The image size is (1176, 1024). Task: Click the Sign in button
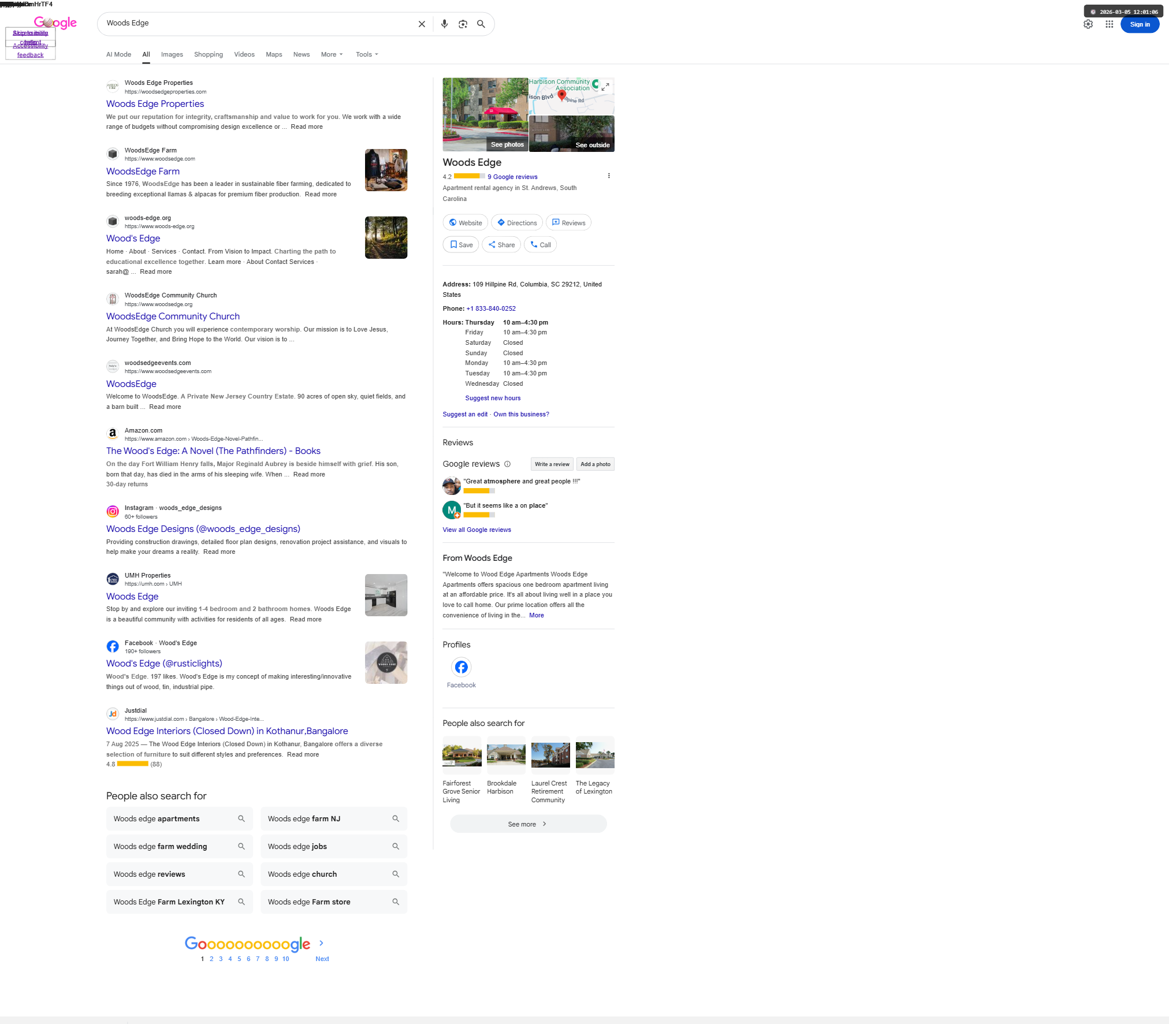pos(1140,24)
